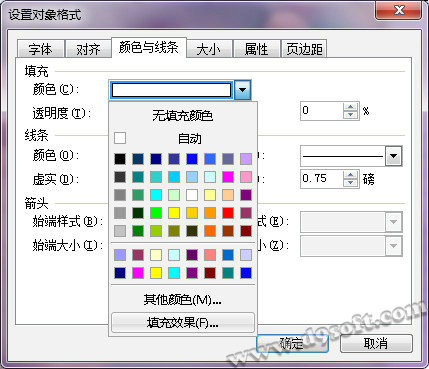Expand the line style dropdown
This screenshot has width=429, height=369.
coord(393,156)
